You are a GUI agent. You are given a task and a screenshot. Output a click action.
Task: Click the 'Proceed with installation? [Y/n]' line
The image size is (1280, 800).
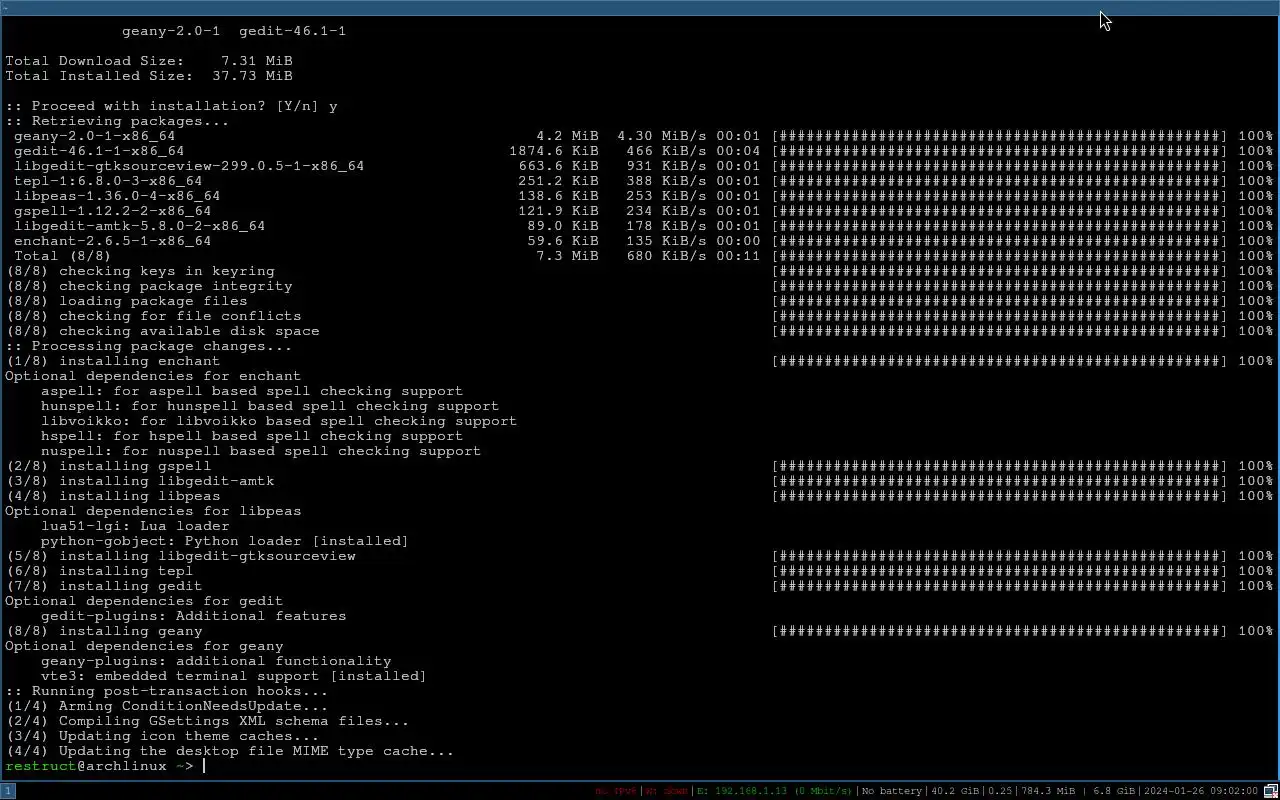pos(171,106)
